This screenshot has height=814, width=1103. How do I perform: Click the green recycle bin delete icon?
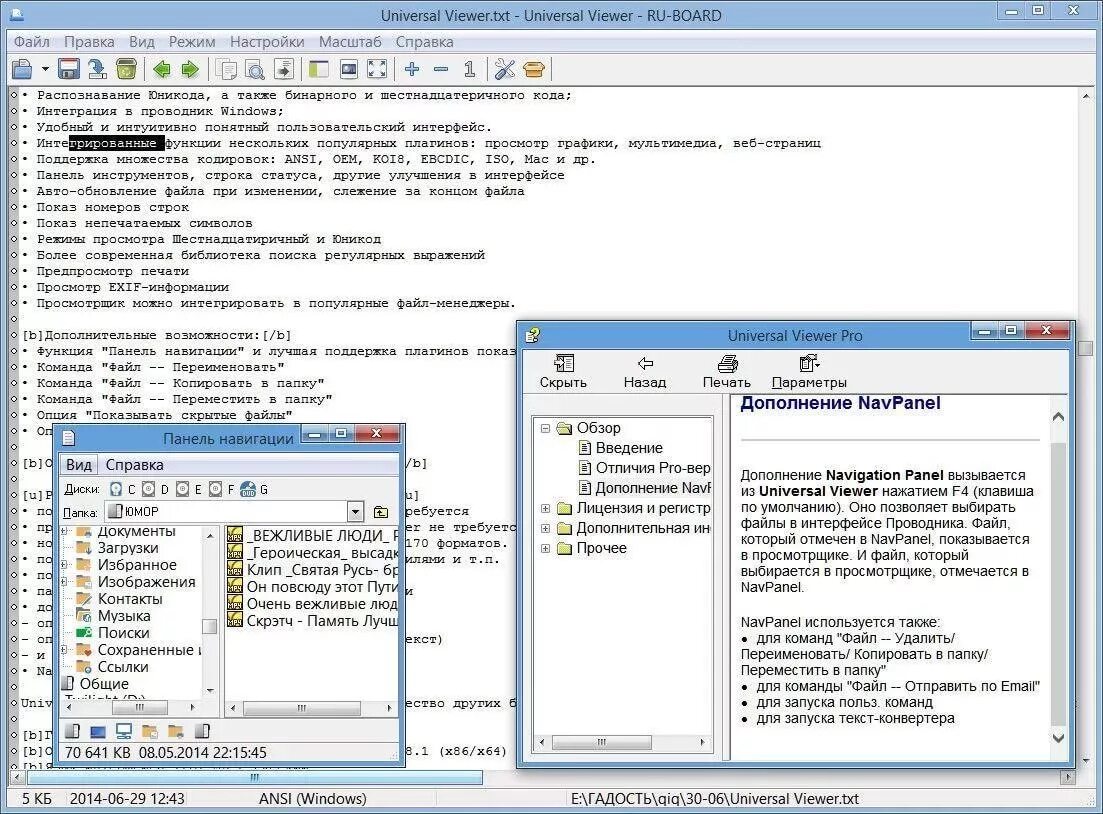pyautogui.click(x=126, y=69)
